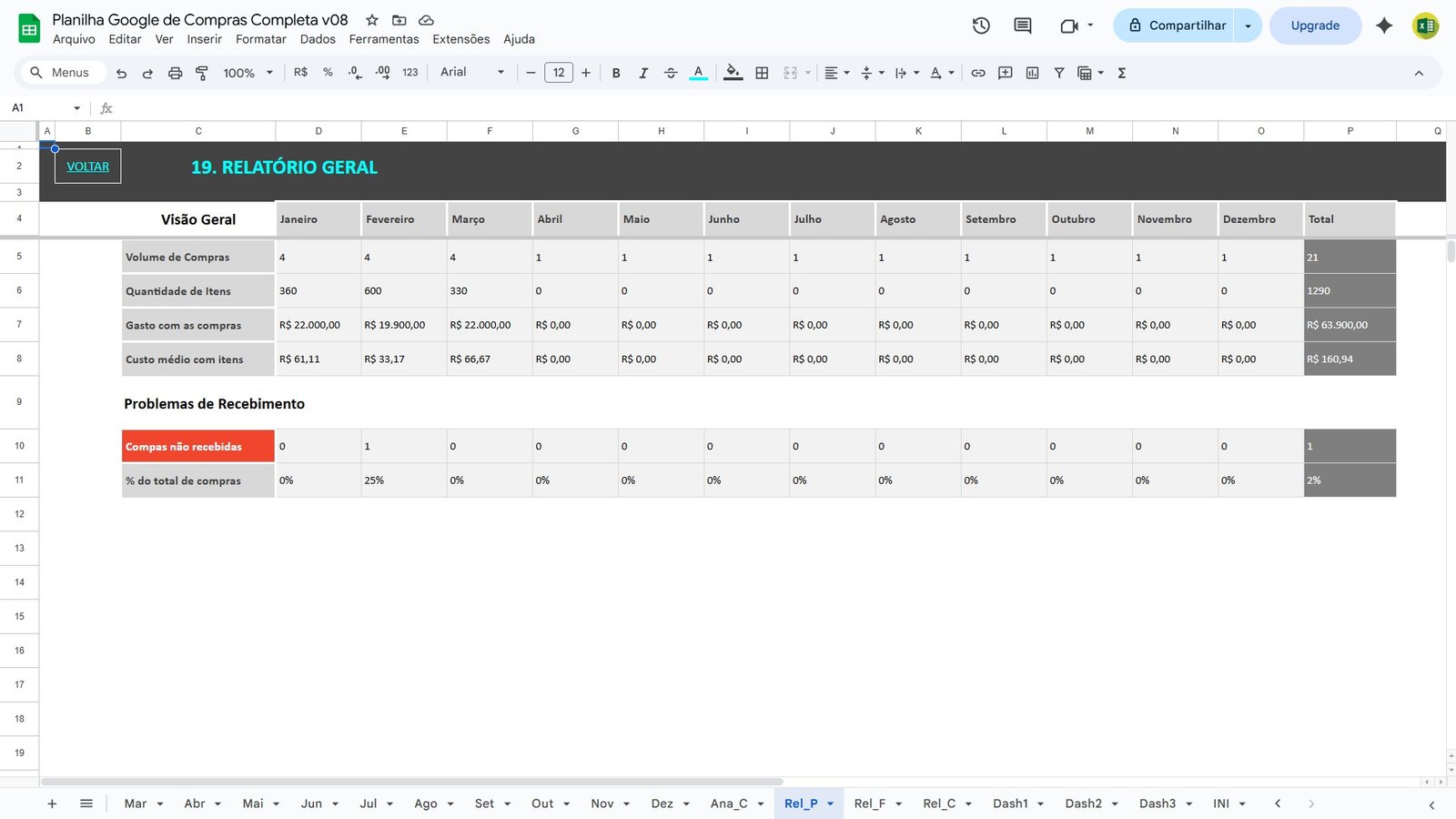
Task: Open the borders menu
Action: coord(761,73)
